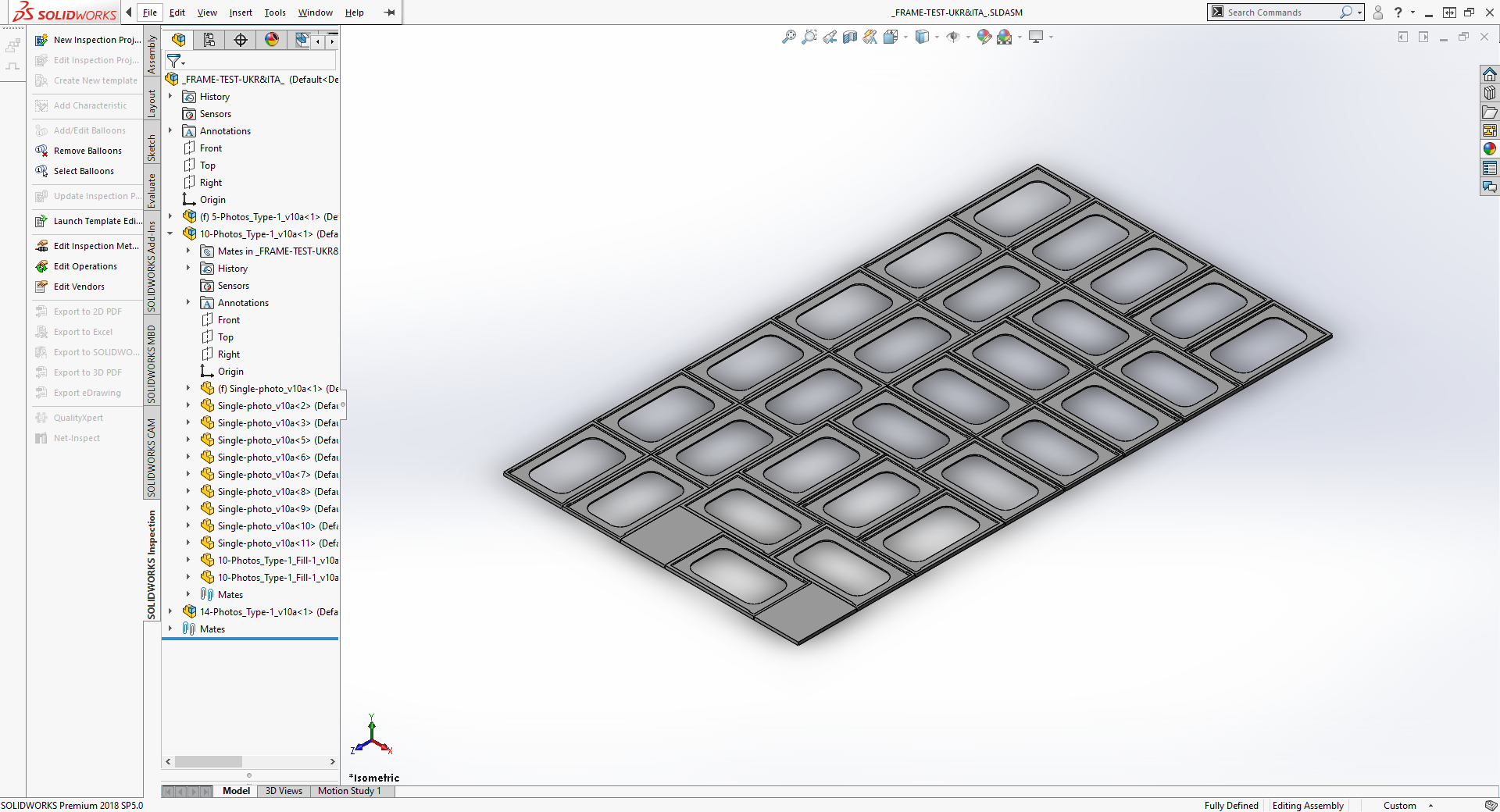This screenshot has width=1500, height=812.
Task: Open the View Settings dropdown arrow
Action: 1052,37
